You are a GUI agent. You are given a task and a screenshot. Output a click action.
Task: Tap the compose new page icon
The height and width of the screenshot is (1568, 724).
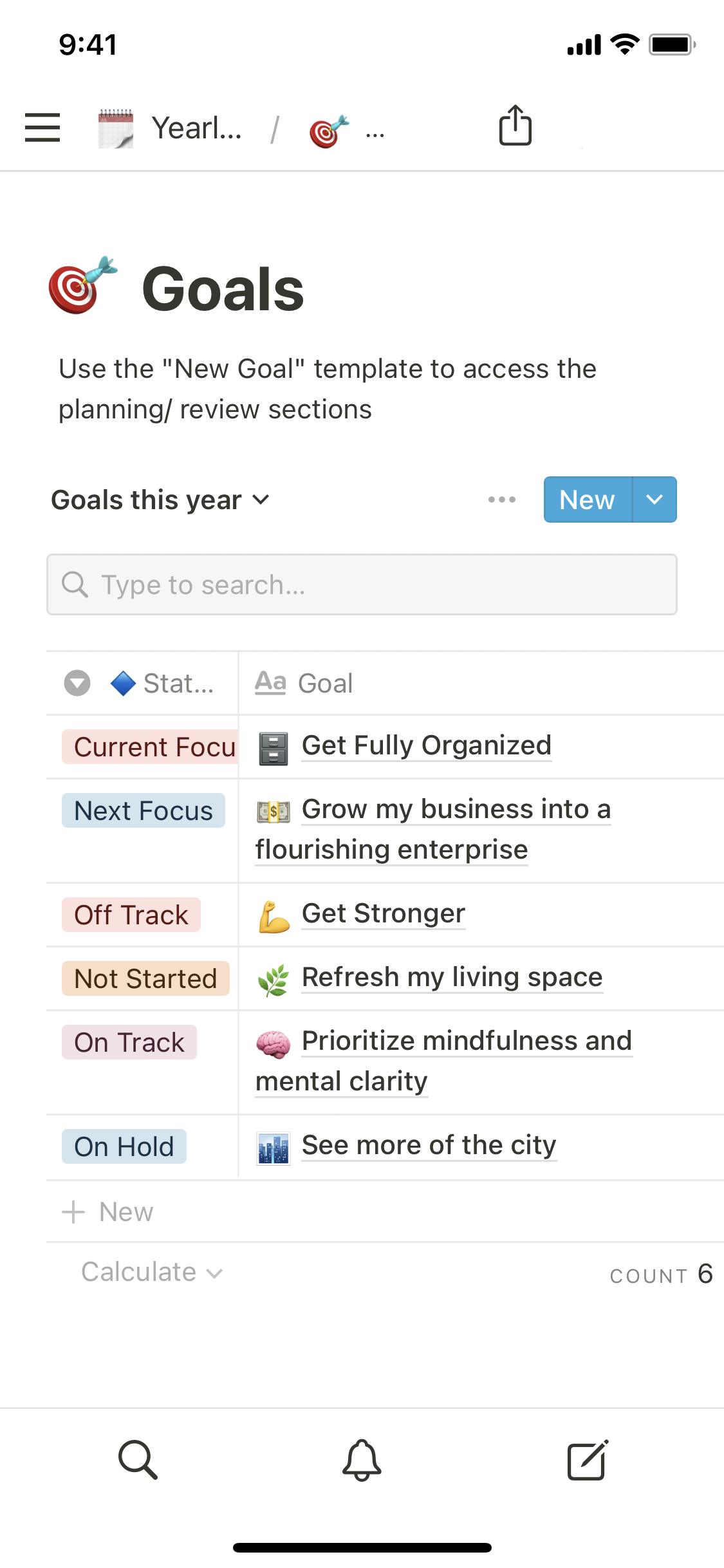point(587,1460)
